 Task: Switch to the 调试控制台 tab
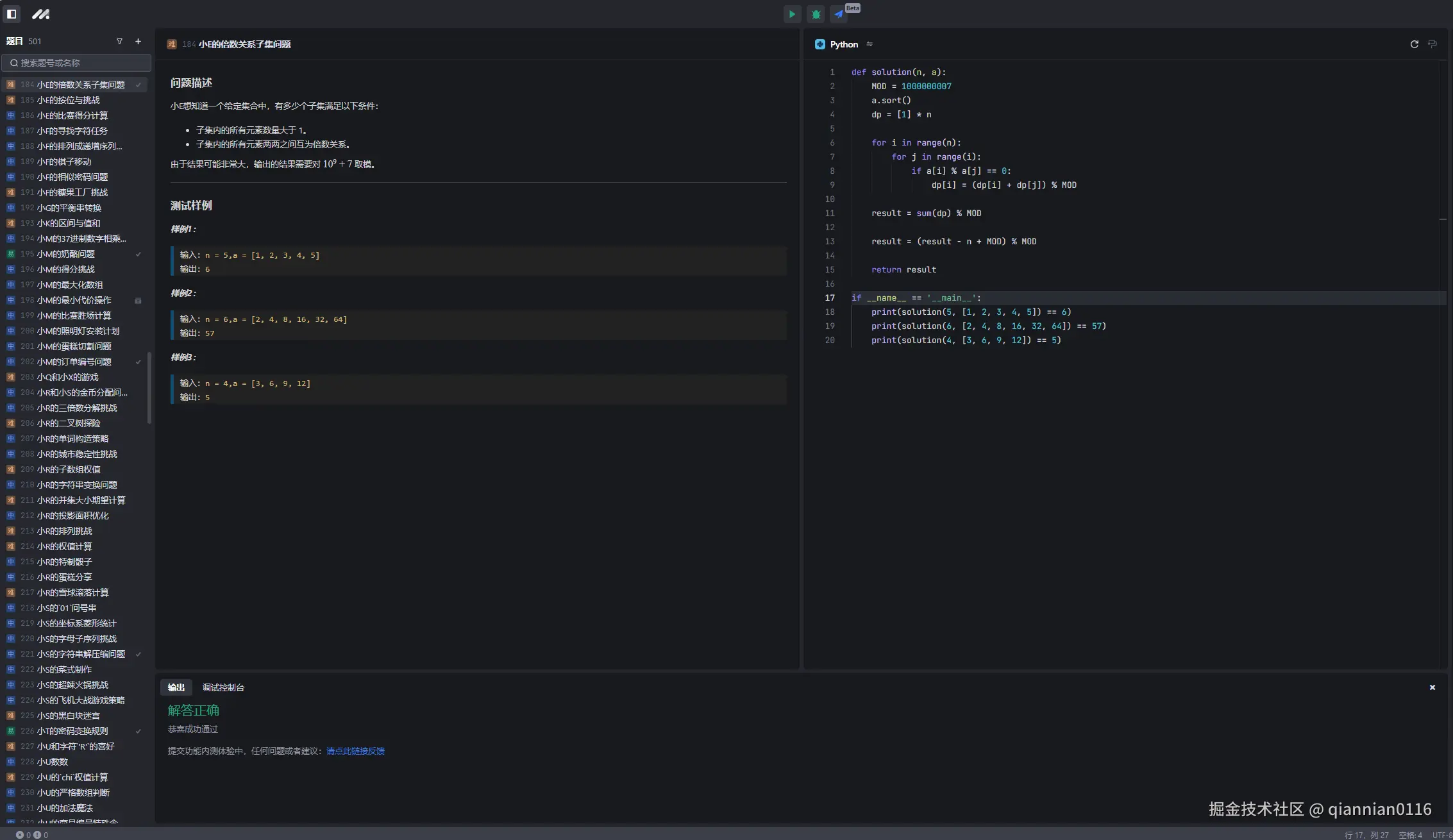223,687
